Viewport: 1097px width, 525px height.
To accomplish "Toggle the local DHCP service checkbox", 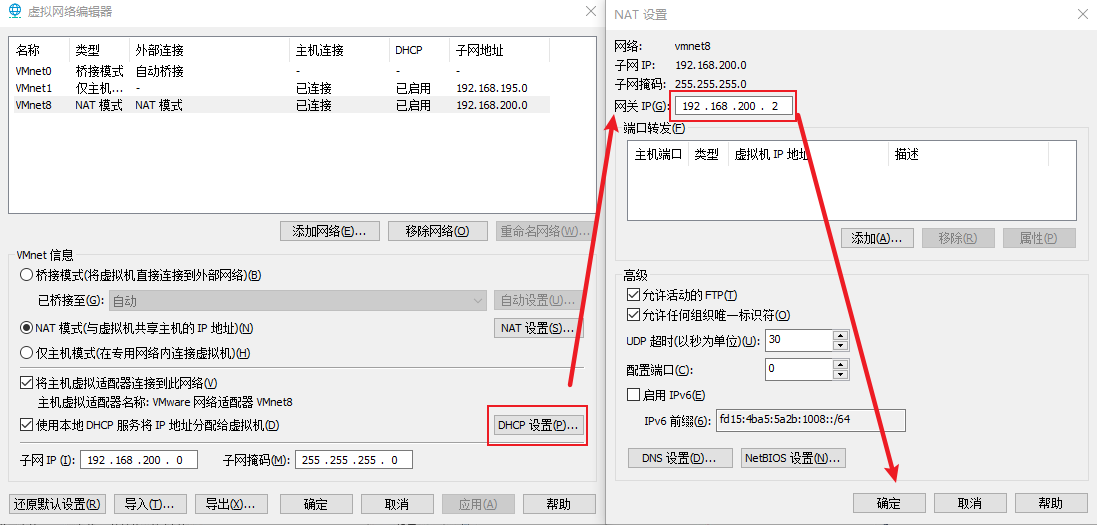I will click(26, 424).
